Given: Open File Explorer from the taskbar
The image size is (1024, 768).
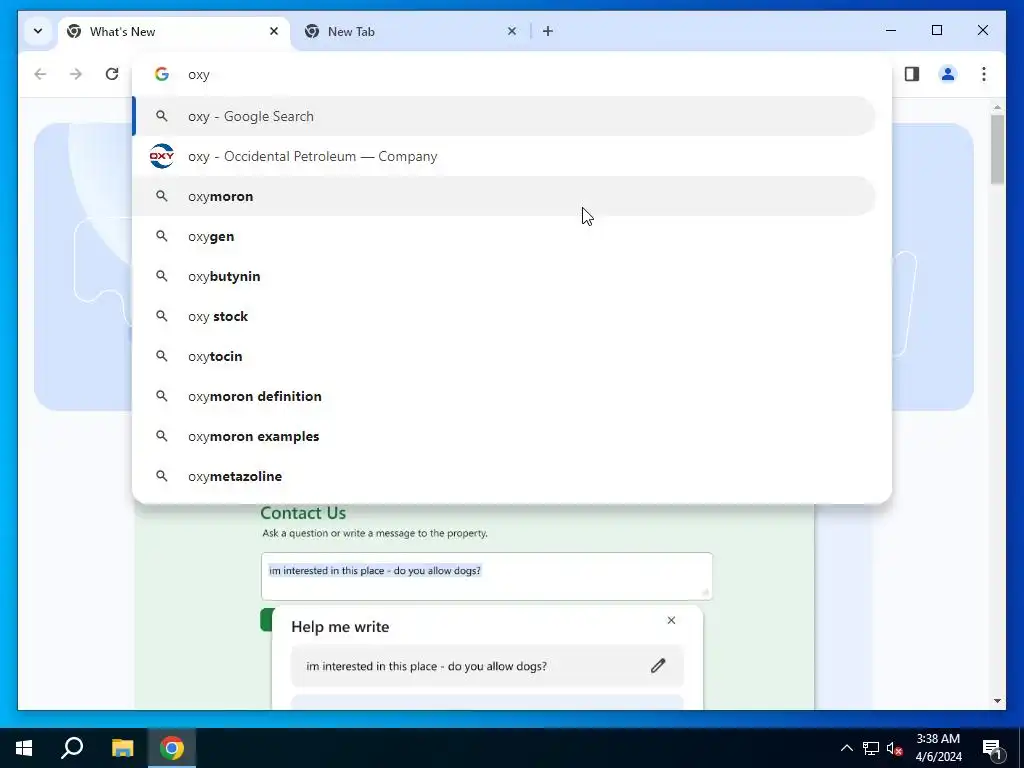Looking at the screenshot, I should click(122, 748).
